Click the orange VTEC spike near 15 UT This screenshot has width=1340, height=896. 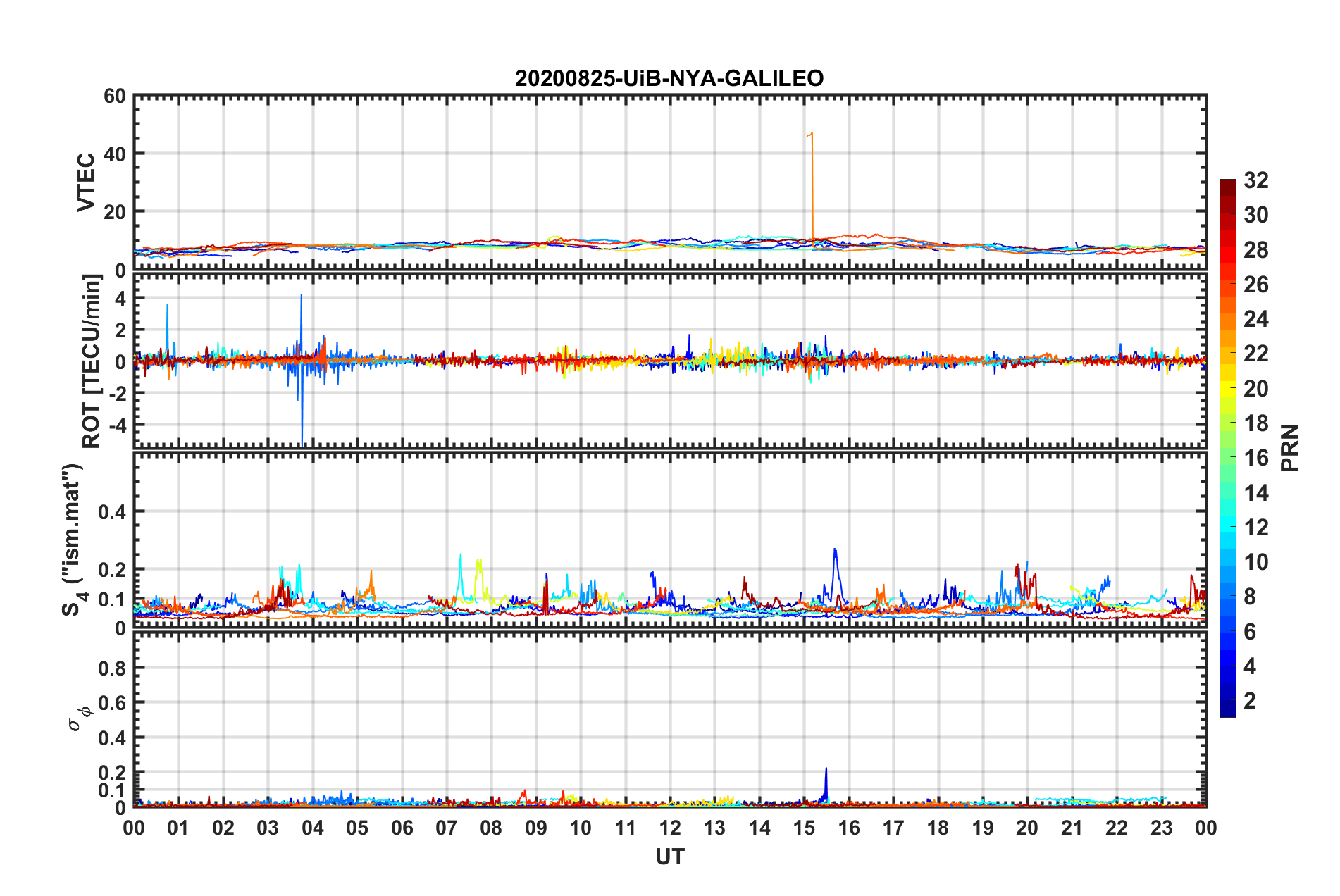tap(812, 185)
